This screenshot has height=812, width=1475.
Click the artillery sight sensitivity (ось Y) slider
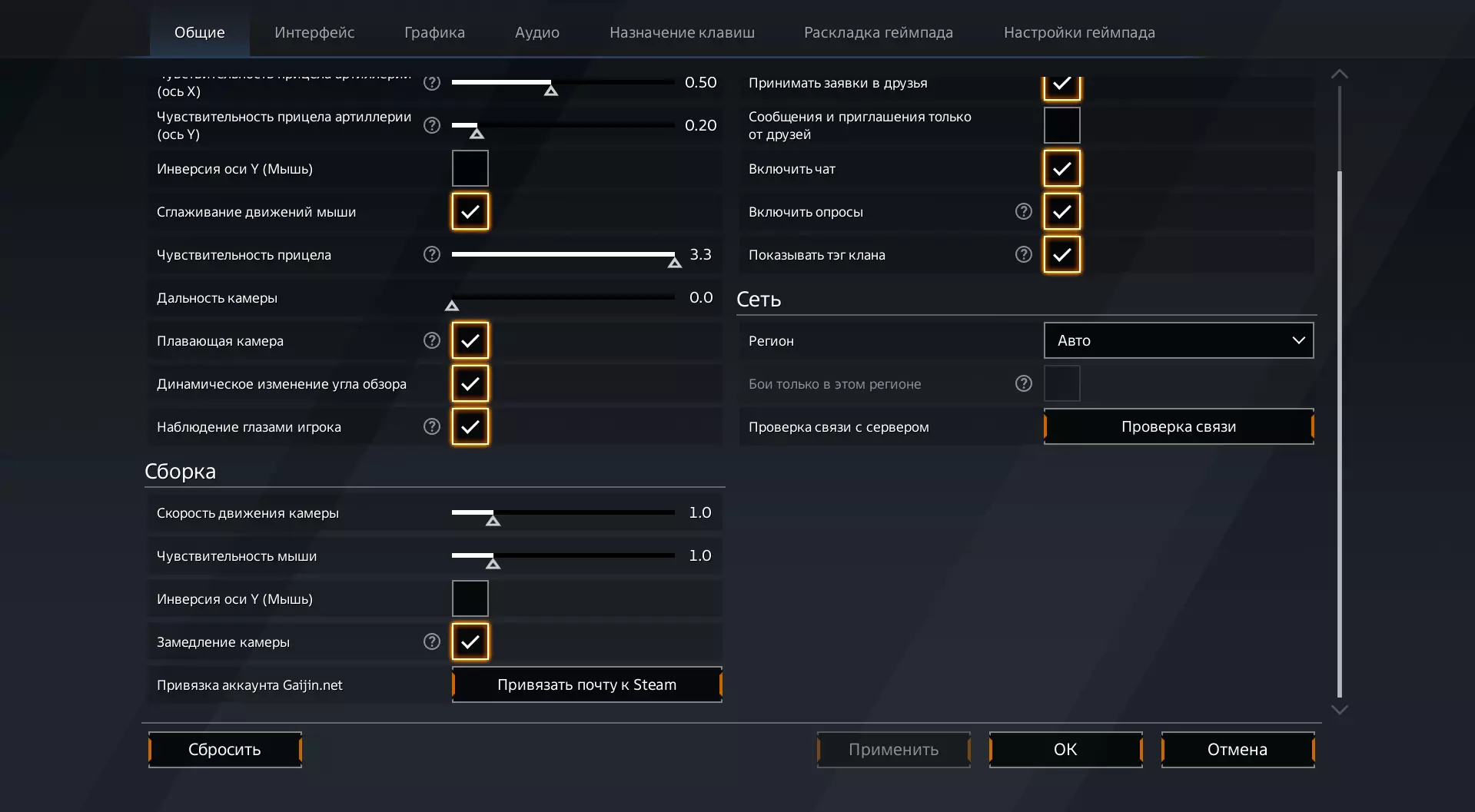563,125
